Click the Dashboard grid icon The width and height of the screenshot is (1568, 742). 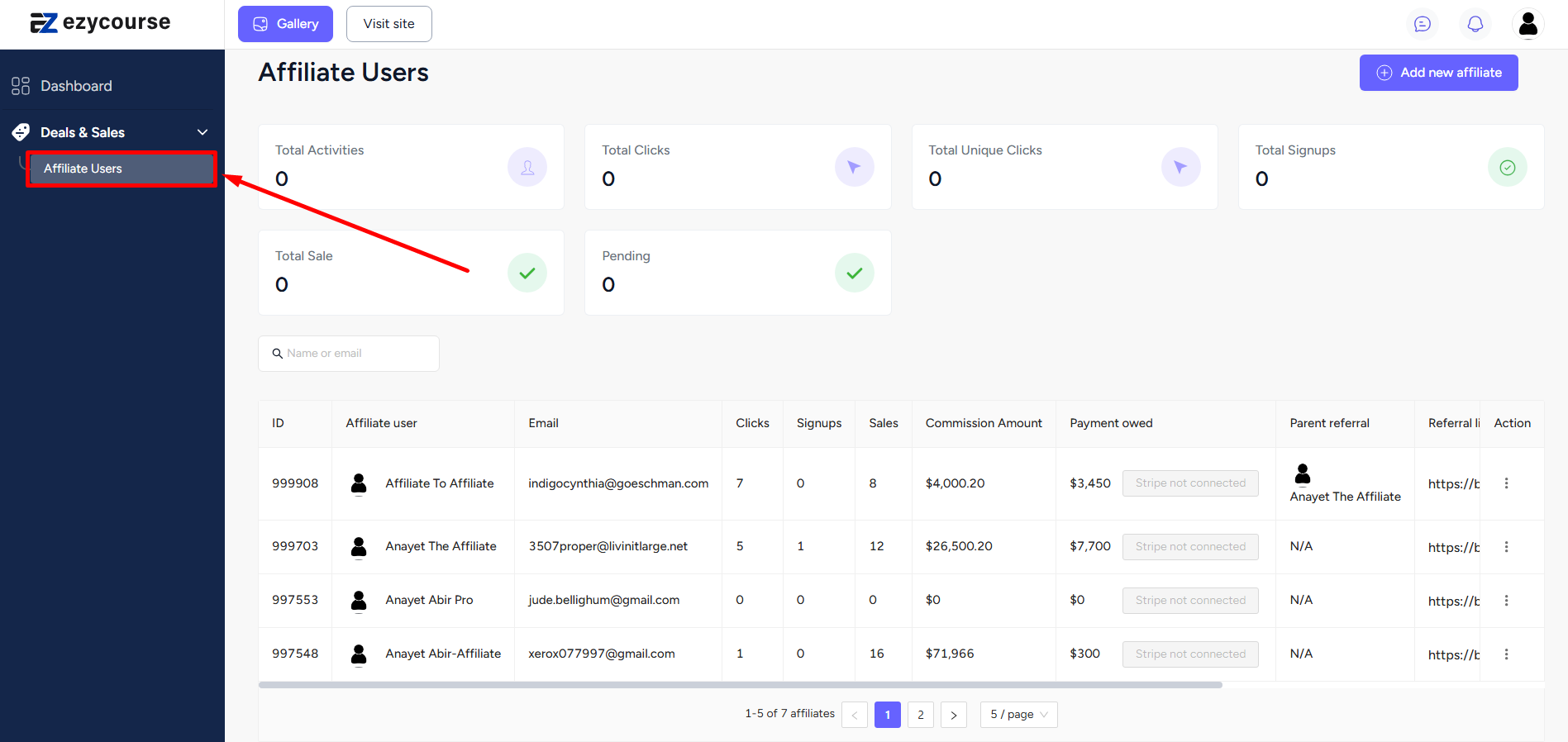21,86
